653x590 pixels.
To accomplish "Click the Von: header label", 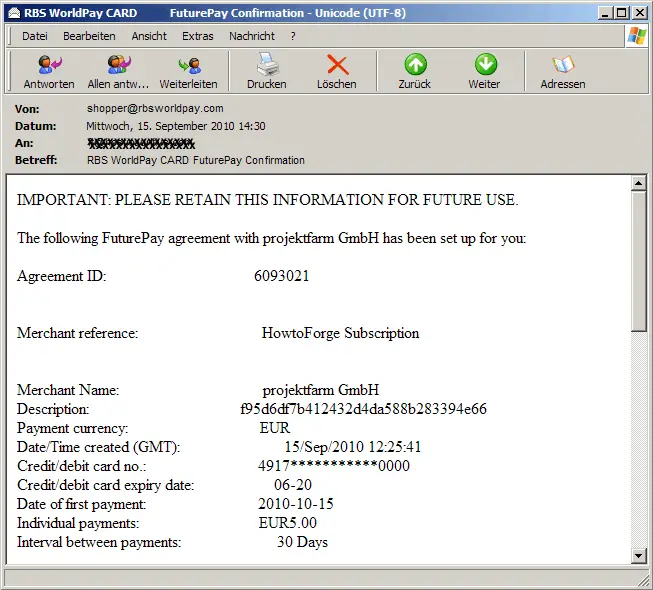I will click(27, 109).
